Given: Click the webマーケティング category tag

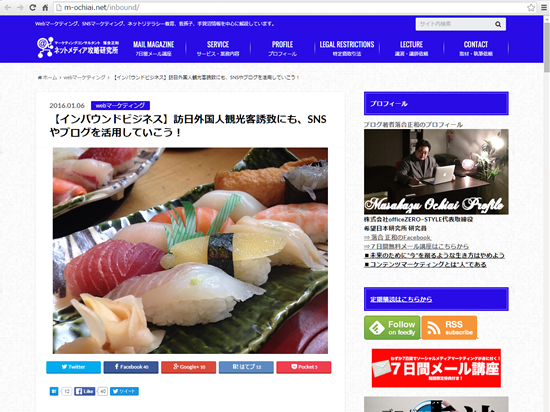Looking at the screenshot, I should [120, 106].
